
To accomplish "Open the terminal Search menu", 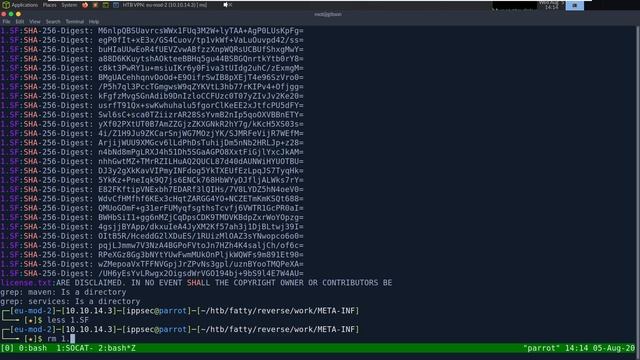I will click(53, 22).
